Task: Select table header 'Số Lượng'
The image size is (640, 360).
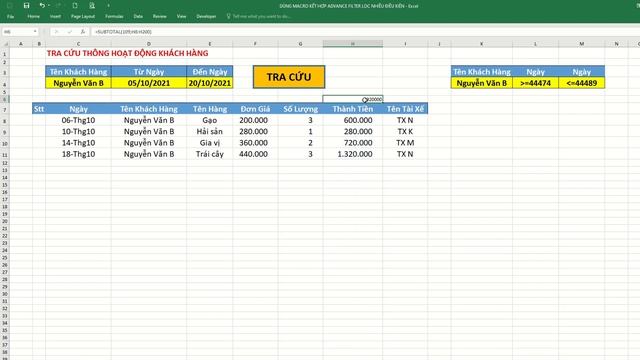Action: (300, 109)
